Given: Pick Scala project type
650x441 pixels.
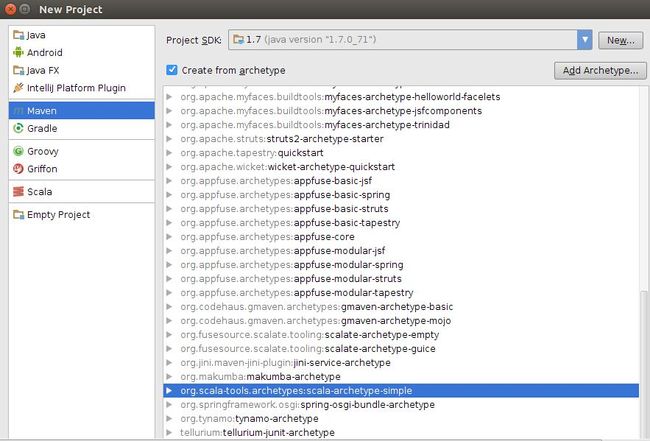Looking at the screenshot, I should pos(82,191).
